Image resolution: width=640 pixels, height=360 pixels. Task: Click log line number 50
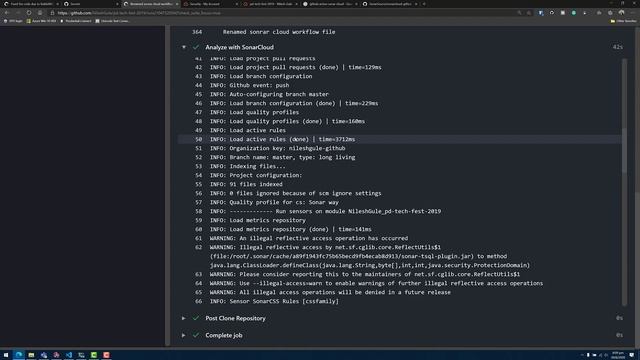pos(198,139)
